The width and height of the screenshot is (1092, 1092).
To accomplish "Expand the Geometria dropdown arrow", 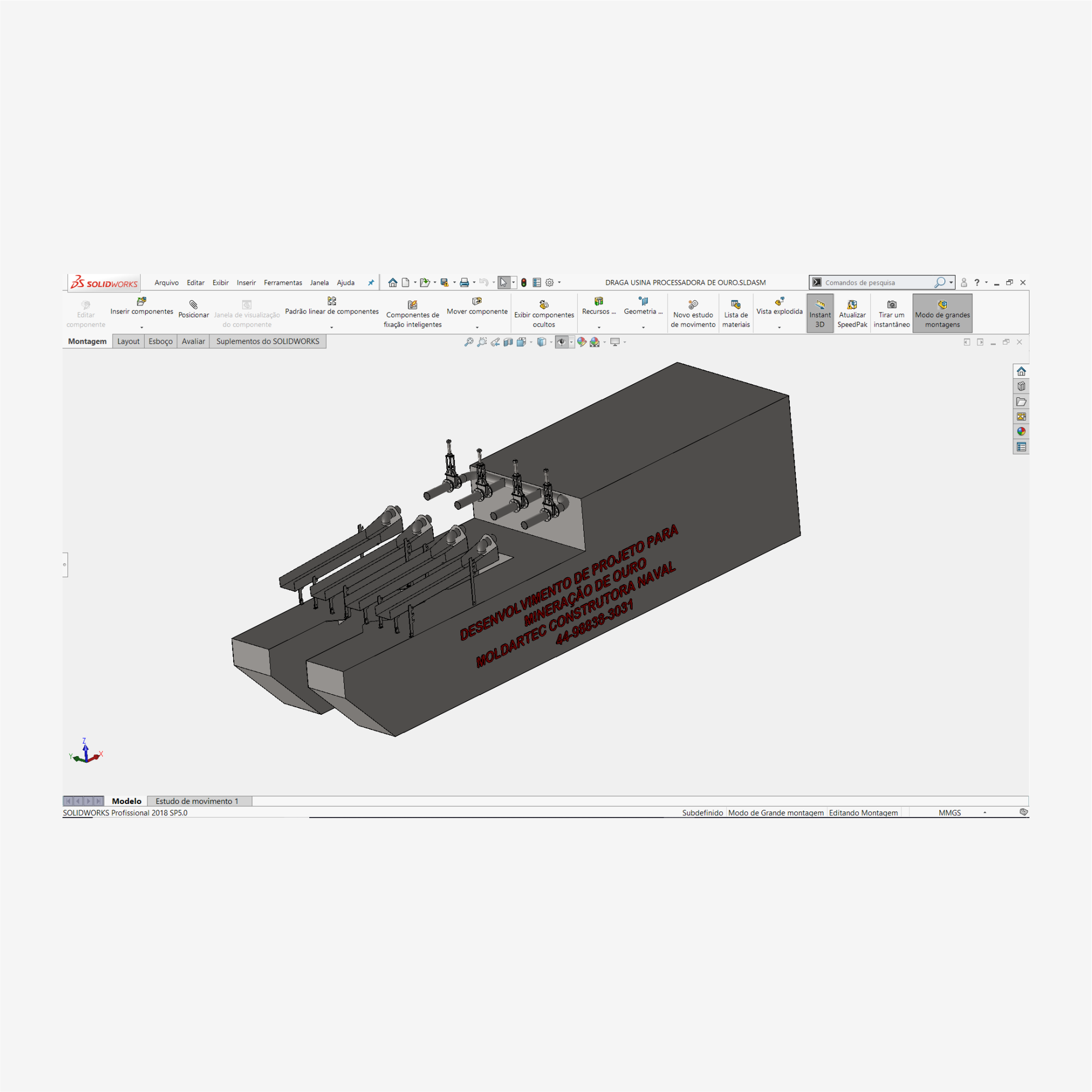I will [x=643, y=327].
